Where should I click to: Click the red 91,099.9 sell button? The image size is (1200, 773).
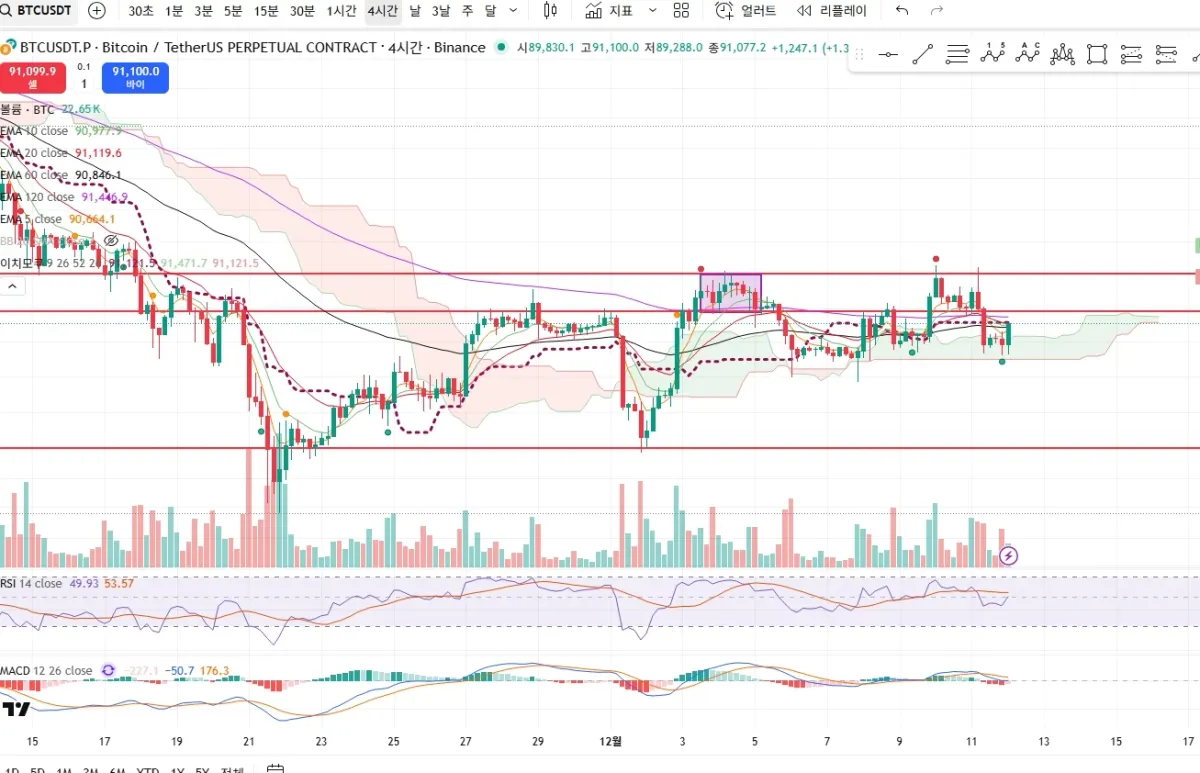tap(35, 77)
